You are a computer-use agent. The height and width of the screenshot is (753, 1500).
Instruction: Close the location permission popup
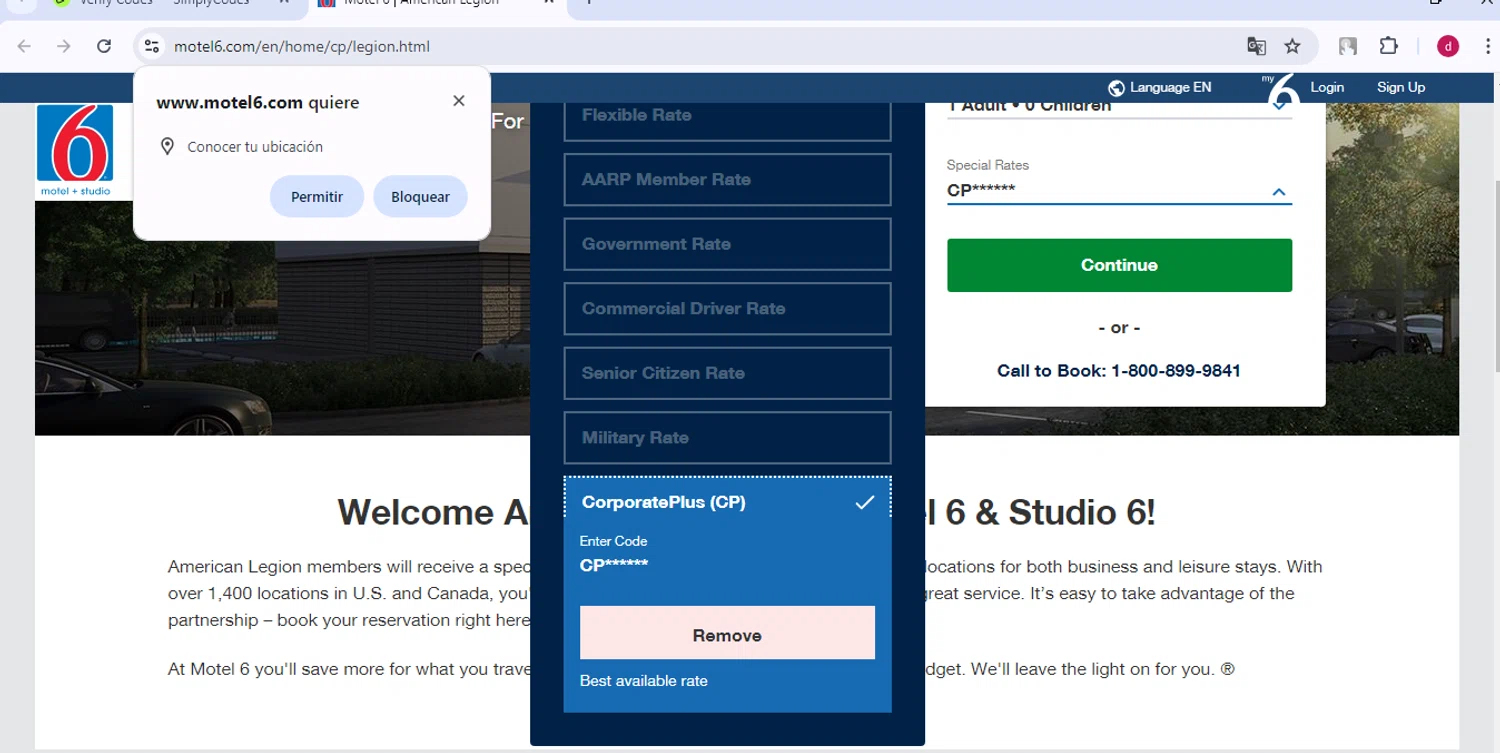pos(459,101)
